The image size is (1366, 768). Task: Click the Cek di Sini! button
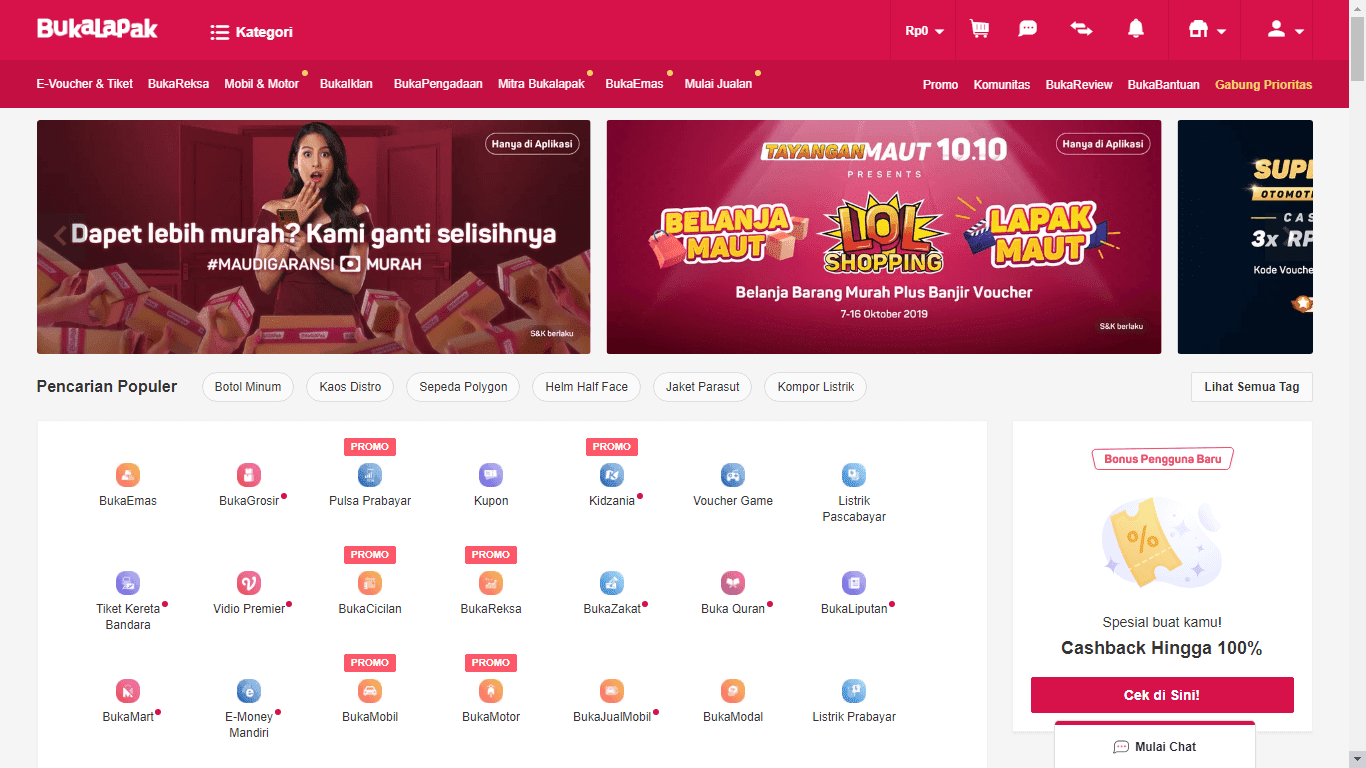pos(1162,695)
